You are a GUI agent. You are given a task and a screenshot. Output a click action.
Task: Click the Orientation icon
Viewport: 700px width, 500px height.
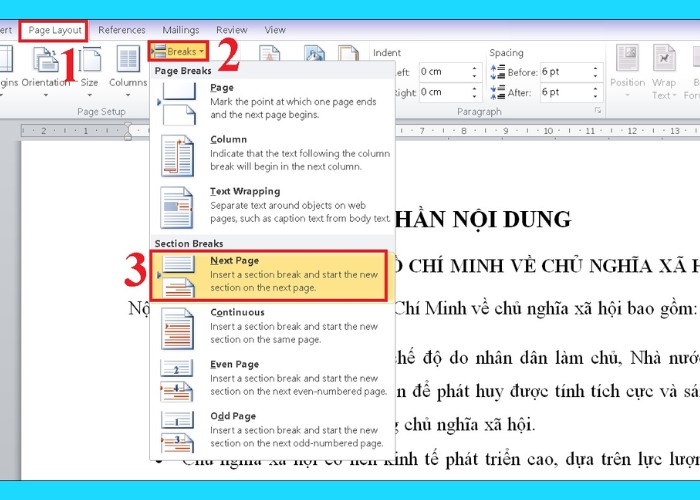coord(46,59)
